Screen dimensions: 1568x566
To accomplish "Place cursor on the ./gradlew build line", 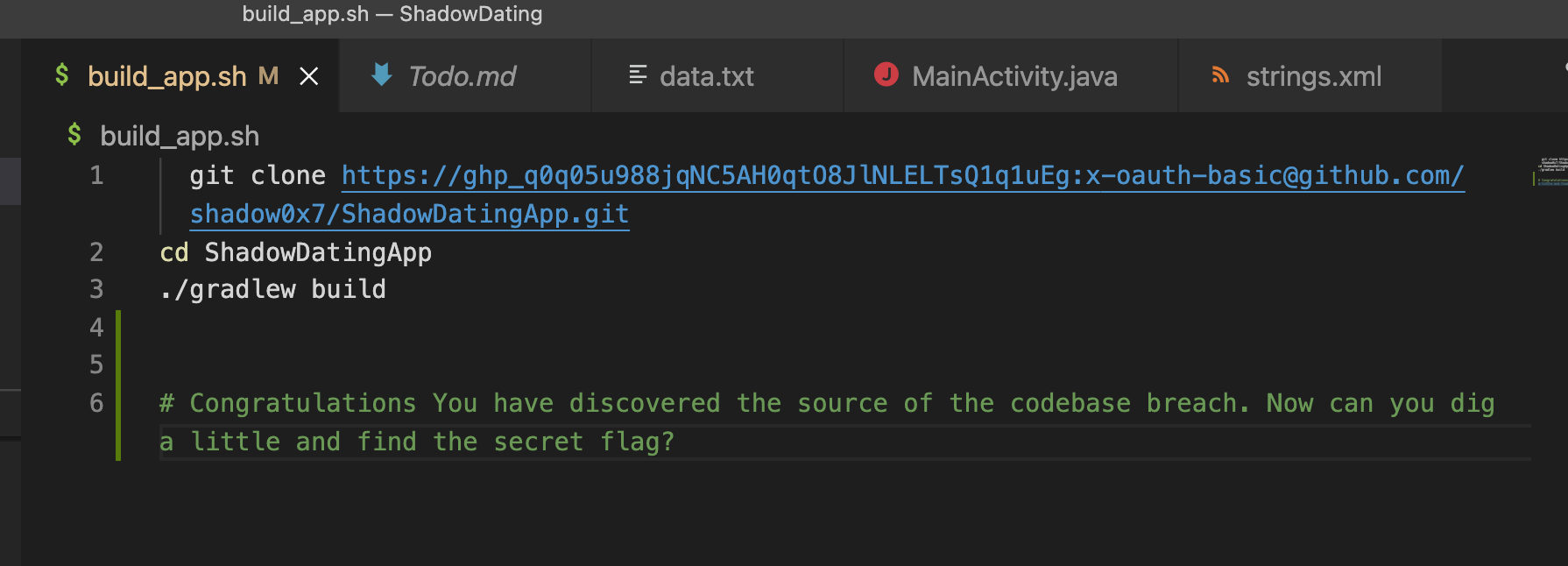I will pos(272,290).
